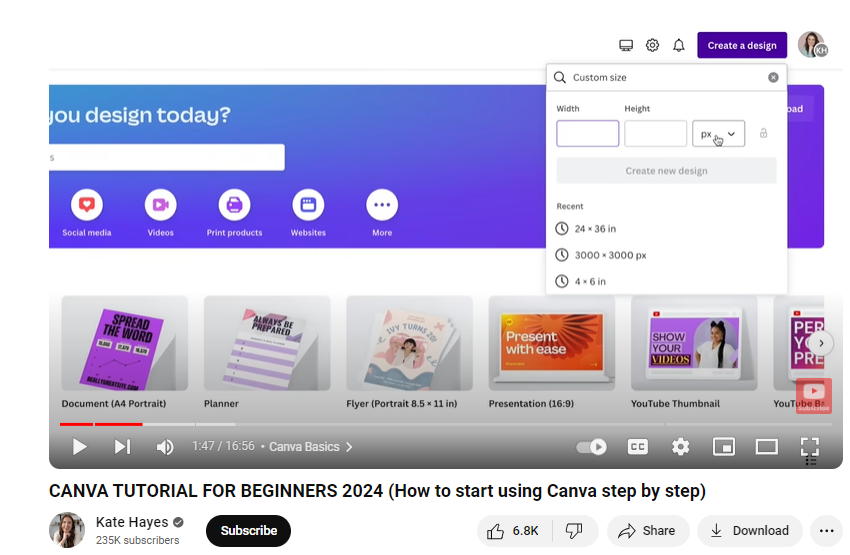The width and height of the screenshot is (850, 555).
Task: Switch to theater mode
Action: point(767,447)
